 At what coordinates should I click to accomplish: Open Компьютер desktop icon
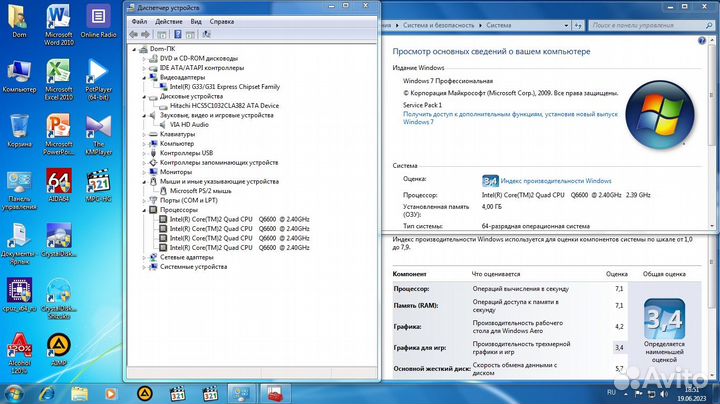pos(19,76)
